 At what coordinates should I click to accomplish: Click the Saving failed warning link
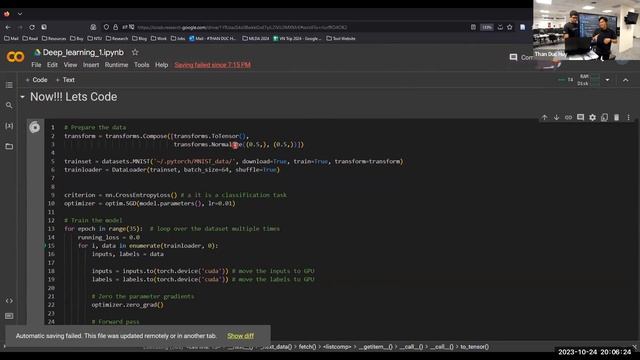[213, 65]
